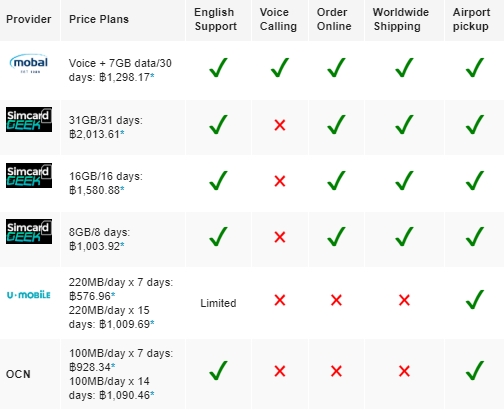This screenshot has height=411, width=504.
Task: Click the OCN provider name
Action: pyautogui.click(x=18, y=374)
